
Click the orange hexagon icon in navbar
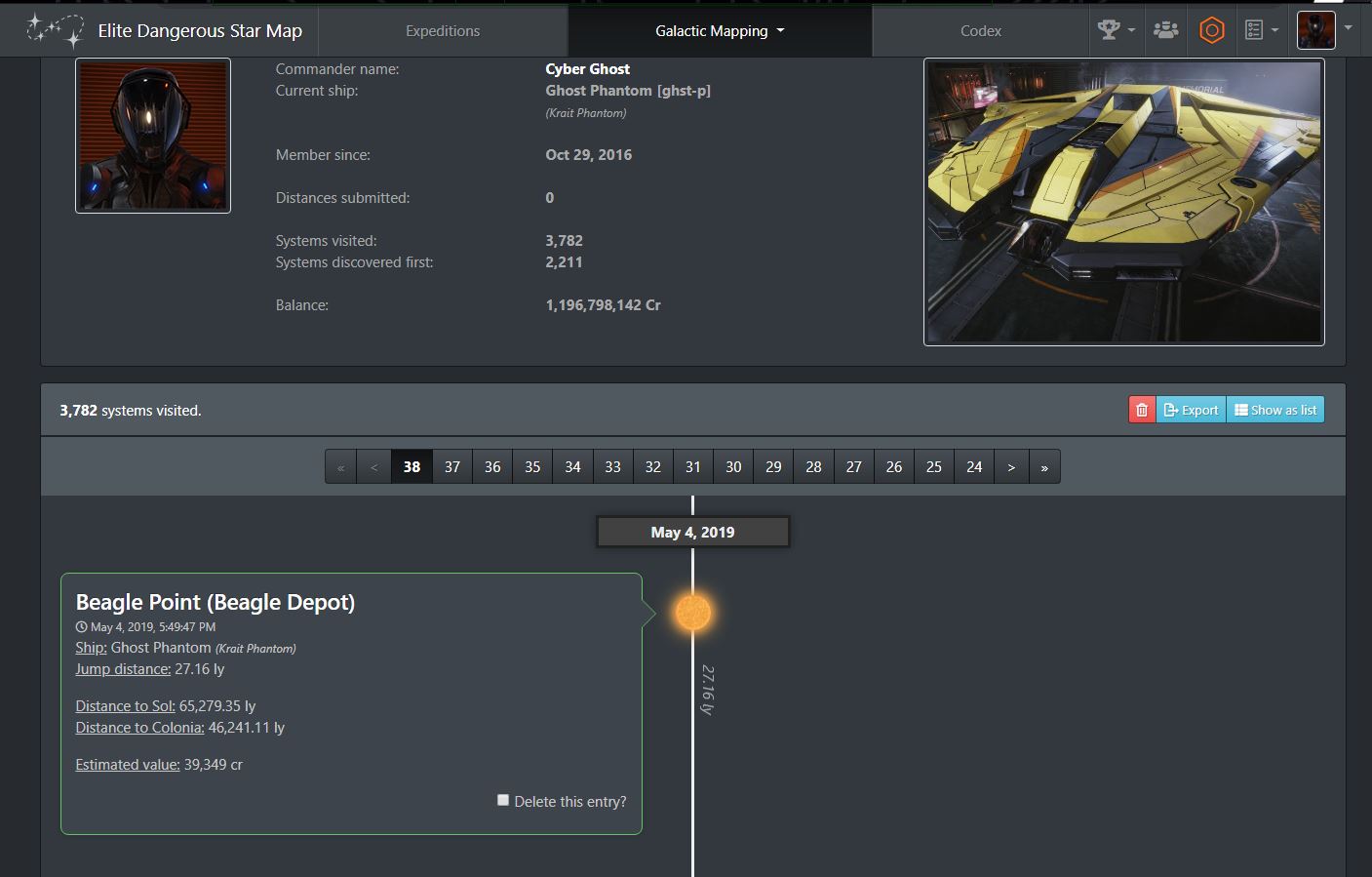(x=1211, y=30)
